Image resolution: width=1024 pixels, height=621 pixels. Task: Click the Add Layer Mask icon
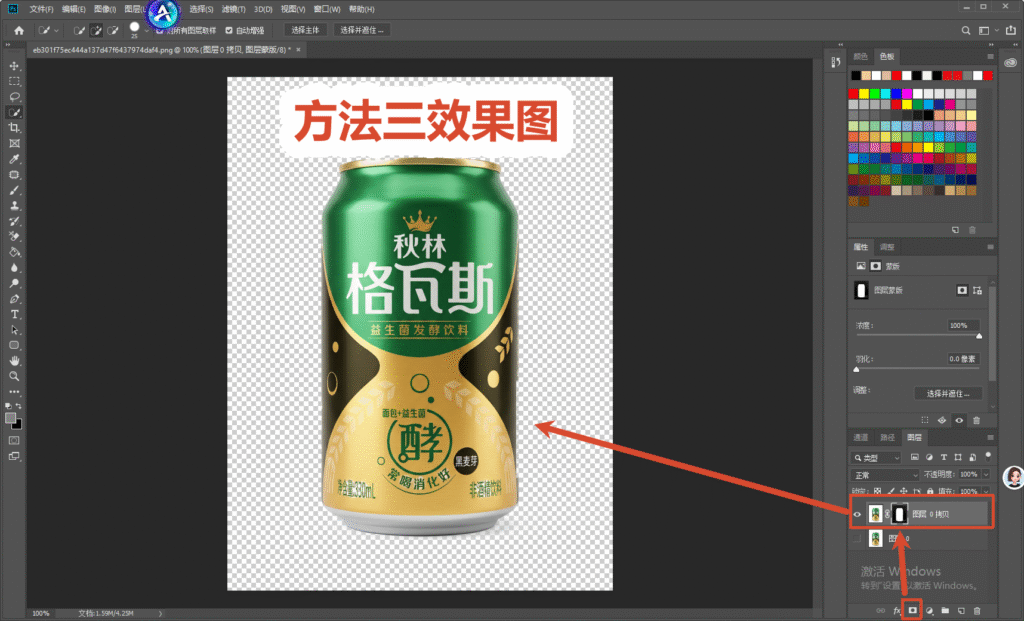(912, 611)
